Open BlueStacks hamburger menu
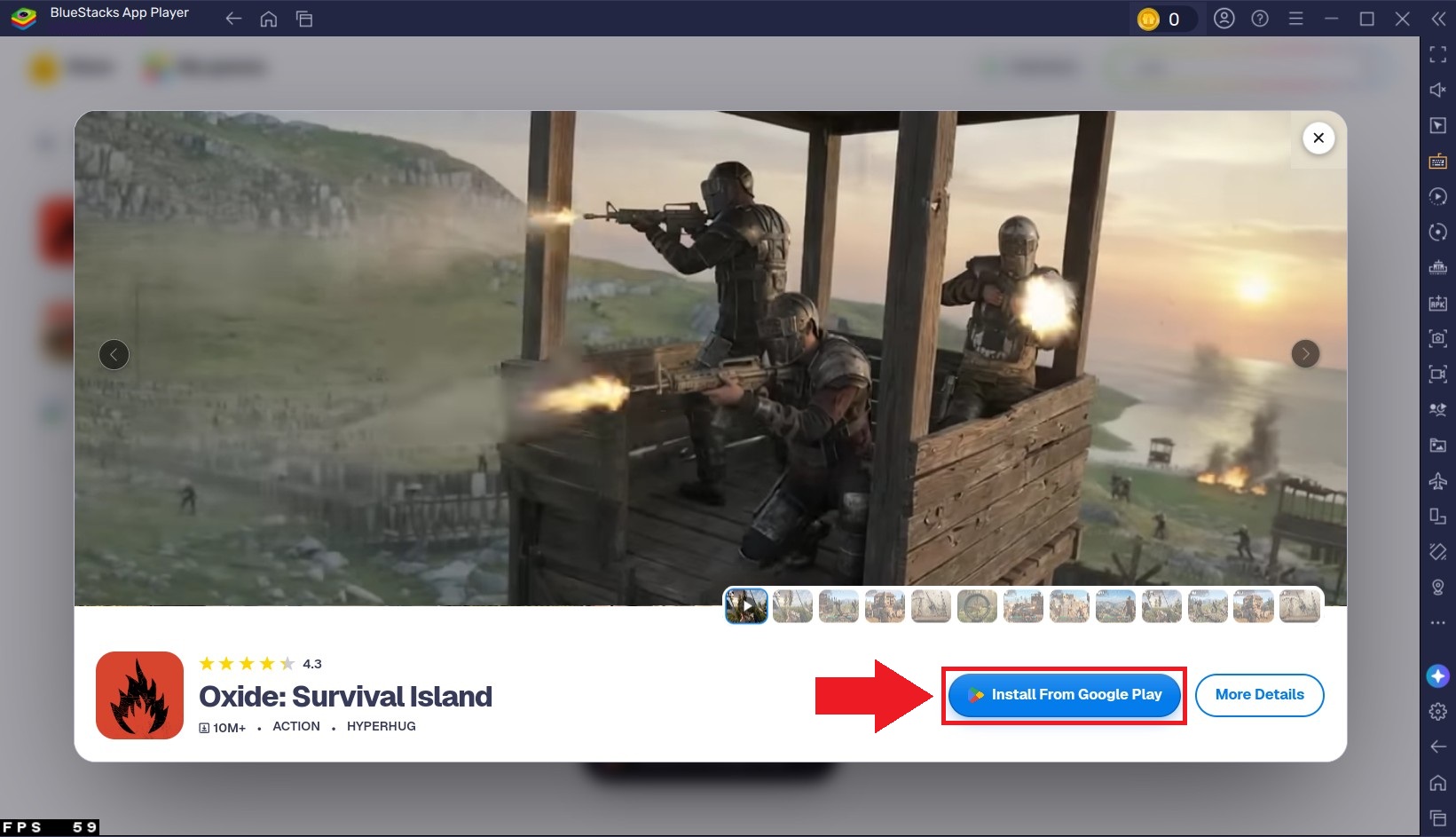This screenshot has height=837, width=1456. point(1295,19)
